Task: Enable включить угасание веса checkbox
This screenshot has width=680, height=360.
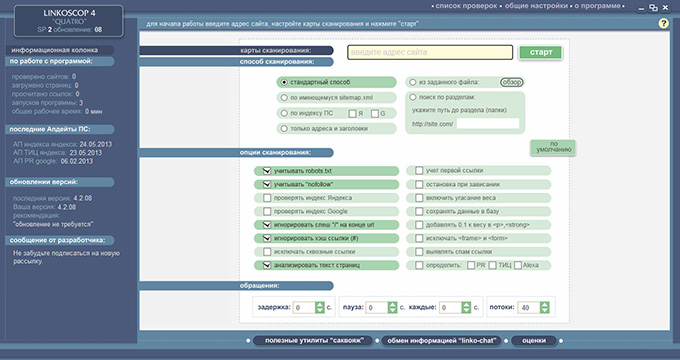Action: (419, 198)
